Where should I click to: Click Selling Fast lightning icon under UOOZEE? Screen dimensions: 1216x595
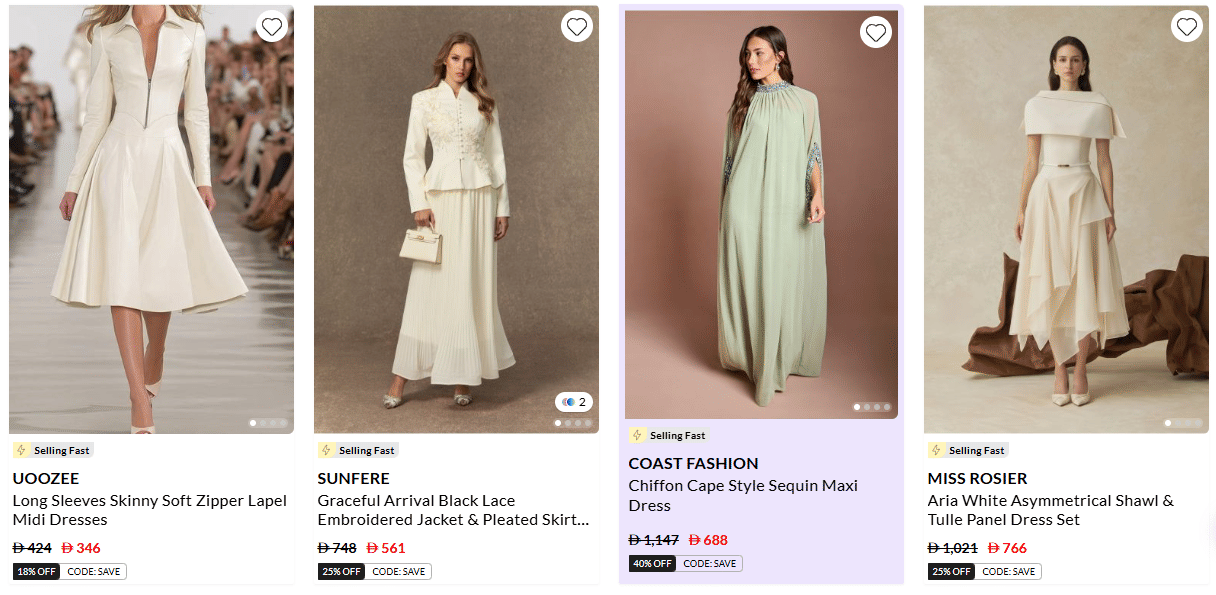pyautogui.click(x=21, y=450)
